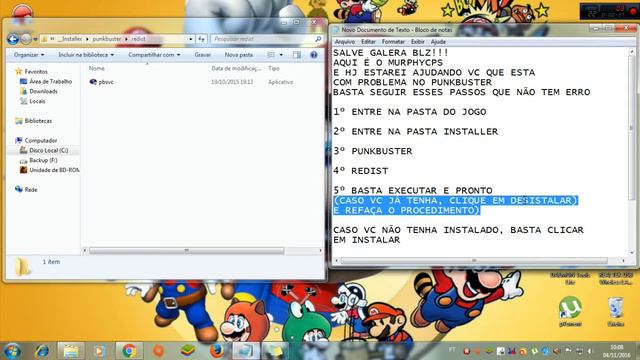
Task: Sort files by the Nome column header
Action: pyautogui.click(x=97, y=69)
